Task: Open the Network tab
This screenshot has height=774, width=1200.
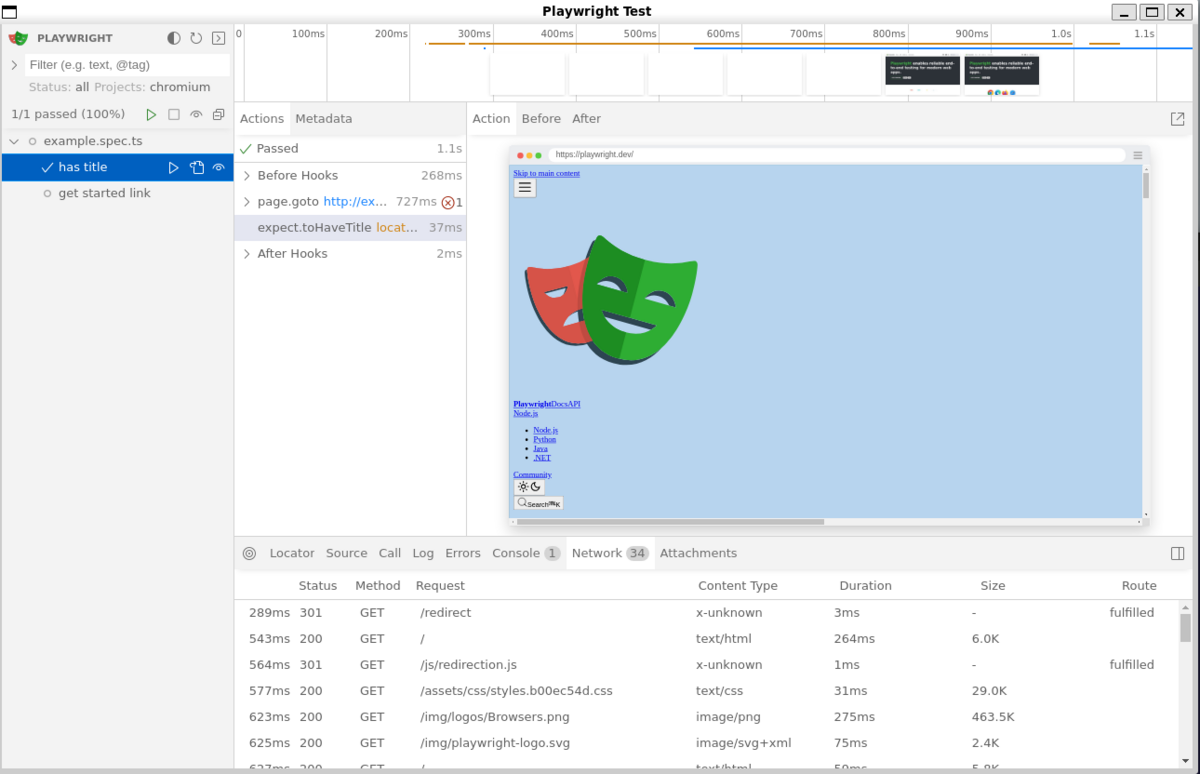Action: tap(610, 553)
